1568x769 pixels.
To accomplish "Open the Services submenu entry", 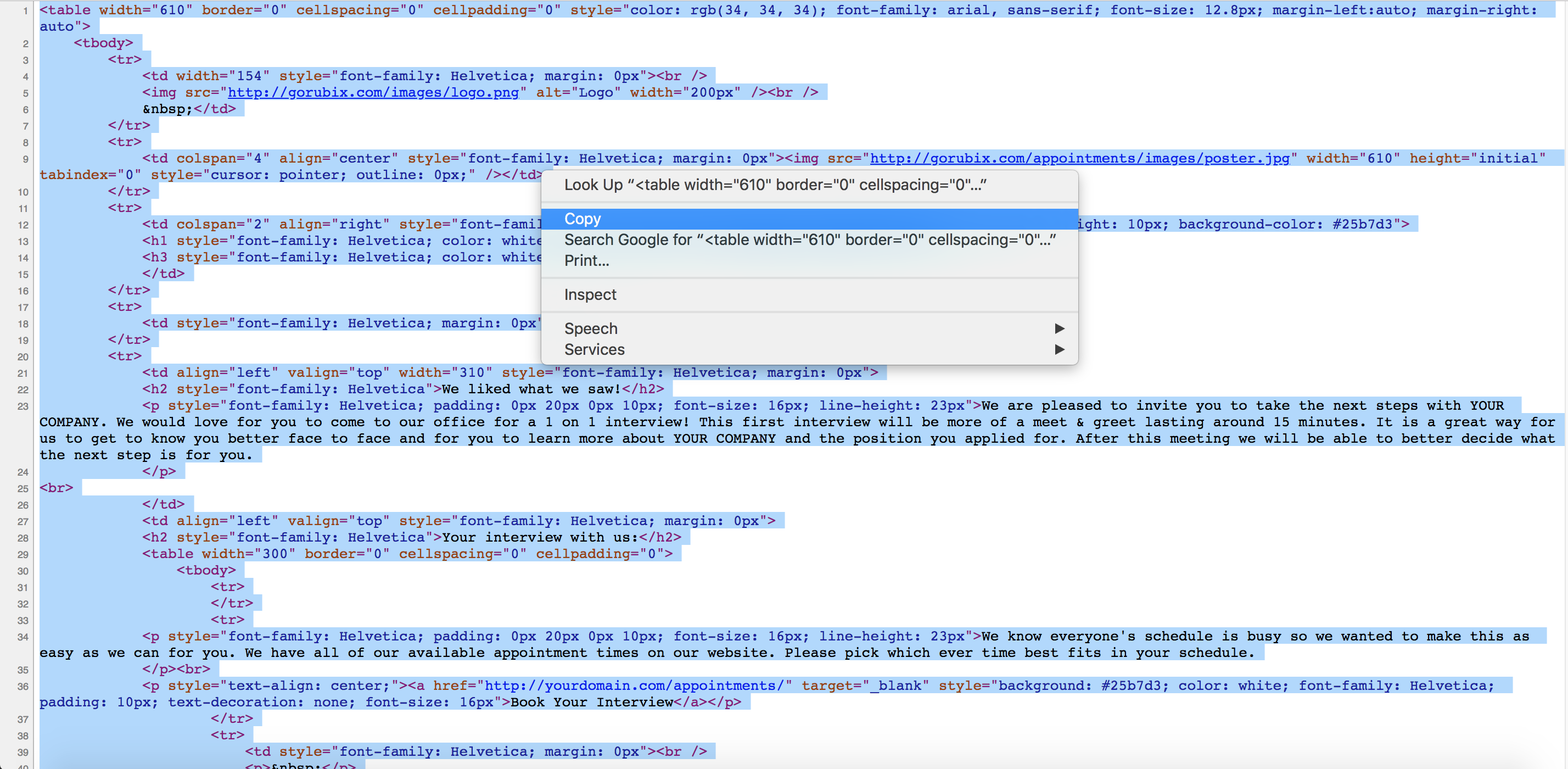I will pyautogui.click(x=809, y=349).
